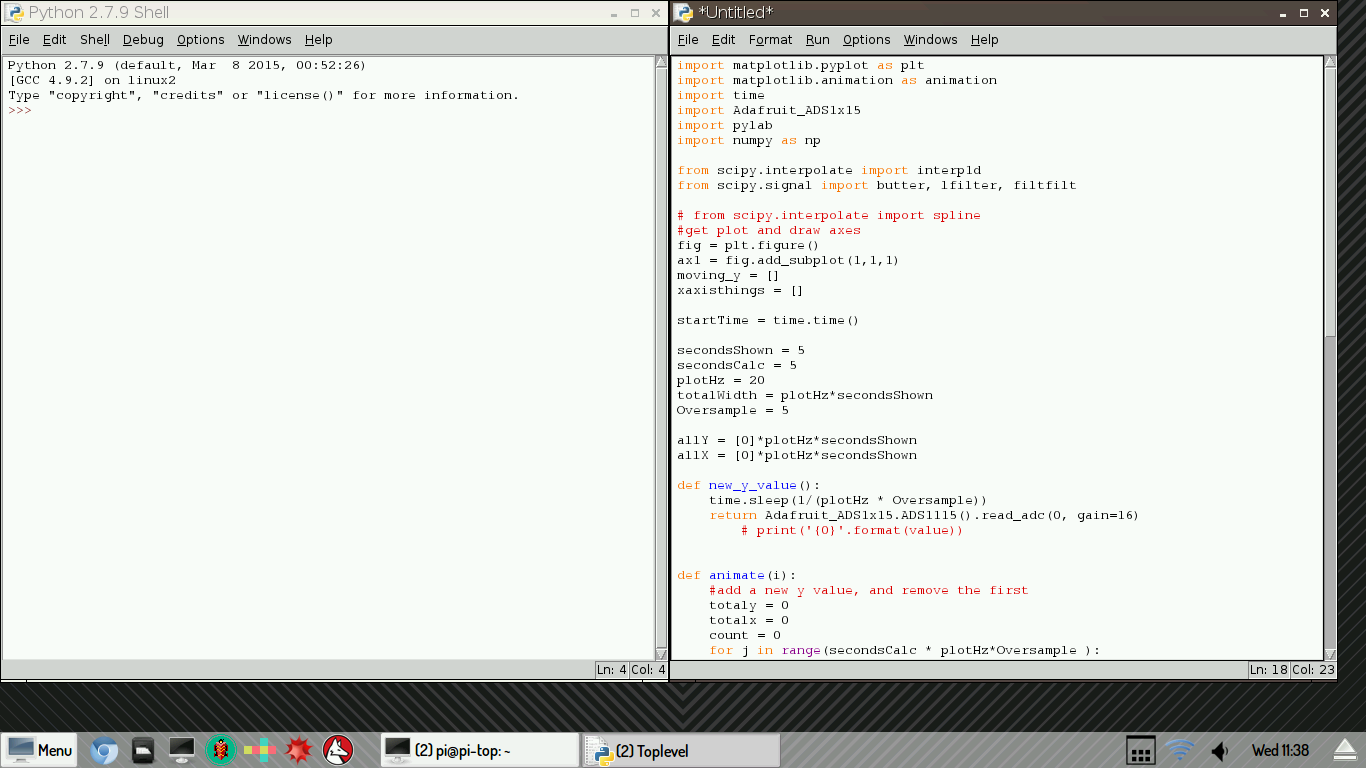Click the 'count = 0' line in animate

745,635
